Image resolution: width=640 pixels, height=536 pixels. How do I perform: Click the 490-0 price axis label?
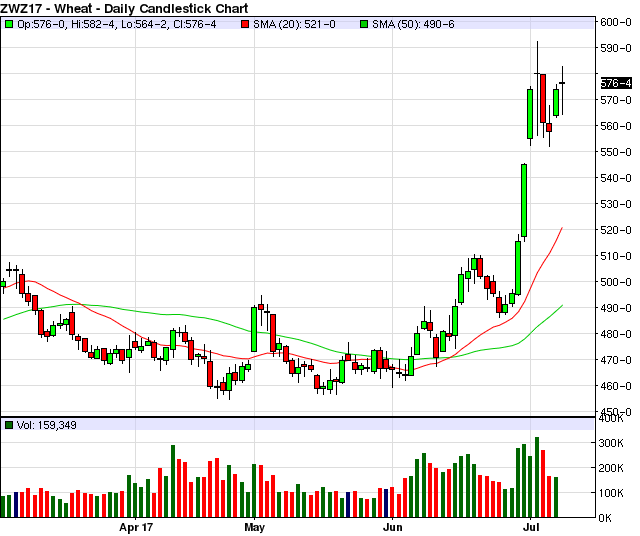(x=616, y=308)
